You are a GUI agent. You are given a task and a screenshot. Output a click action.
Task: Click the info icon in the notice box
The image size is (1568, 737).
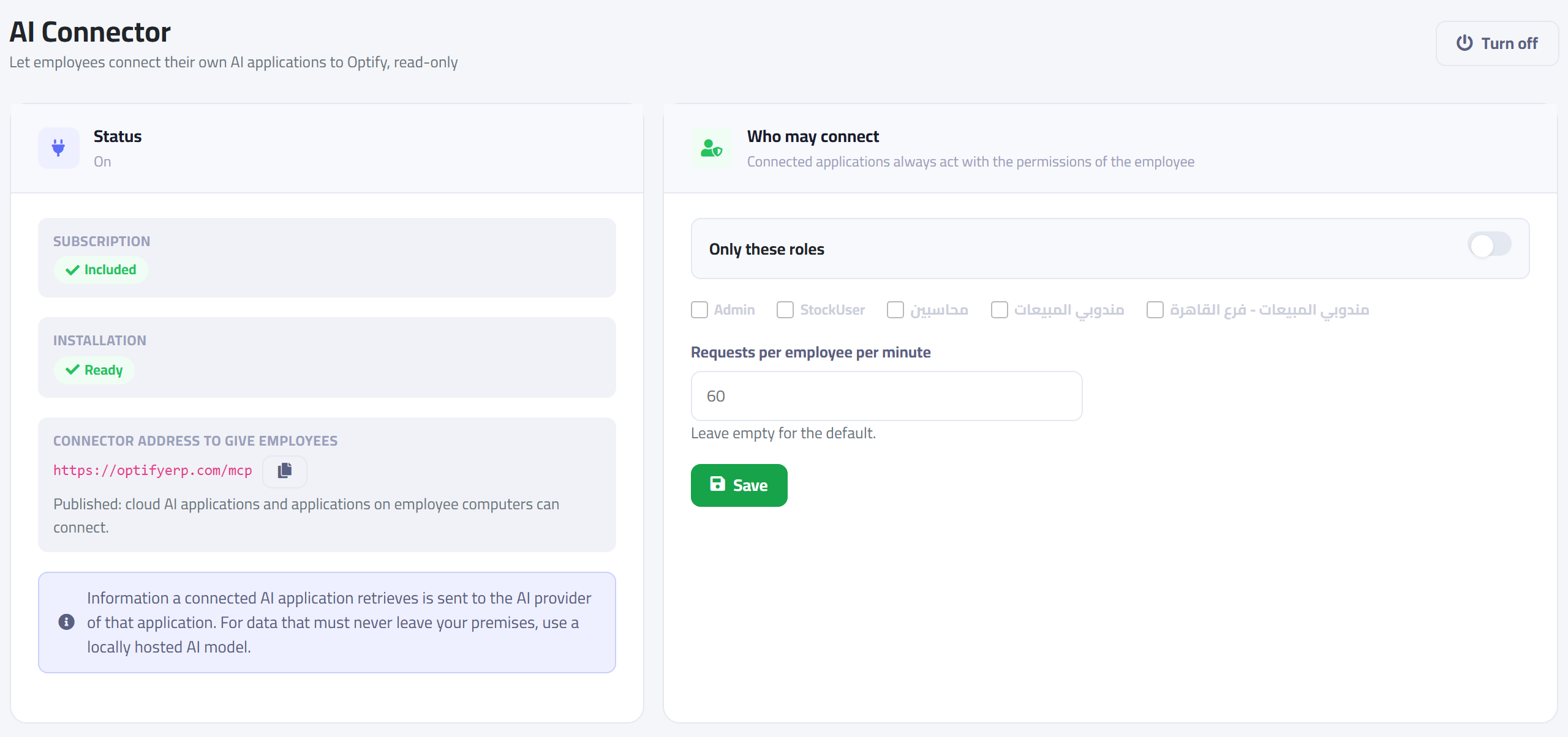[66, 622]
